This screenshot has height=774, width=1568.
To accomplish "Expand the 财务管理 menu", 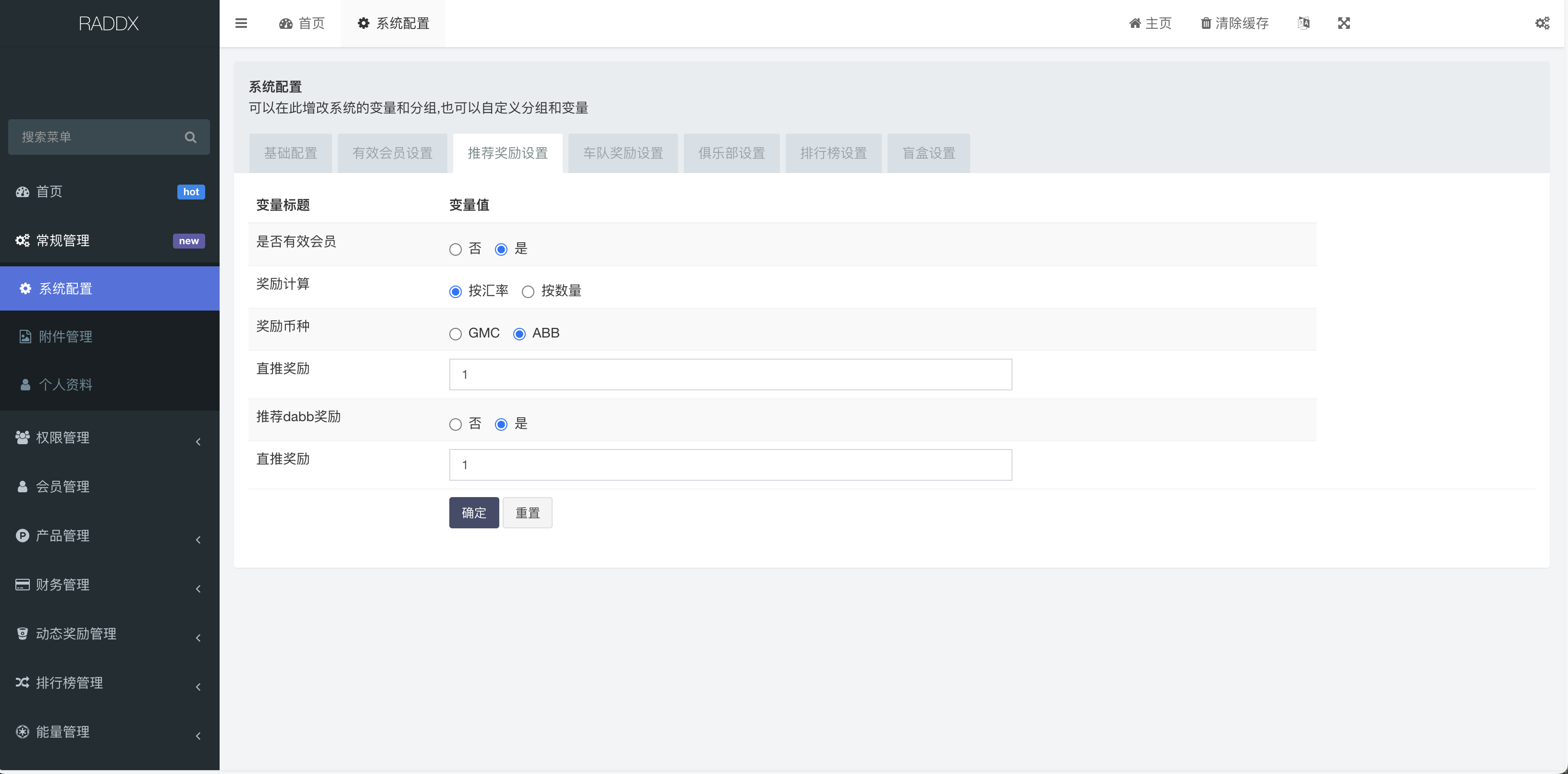I will [x=61, y=584].
